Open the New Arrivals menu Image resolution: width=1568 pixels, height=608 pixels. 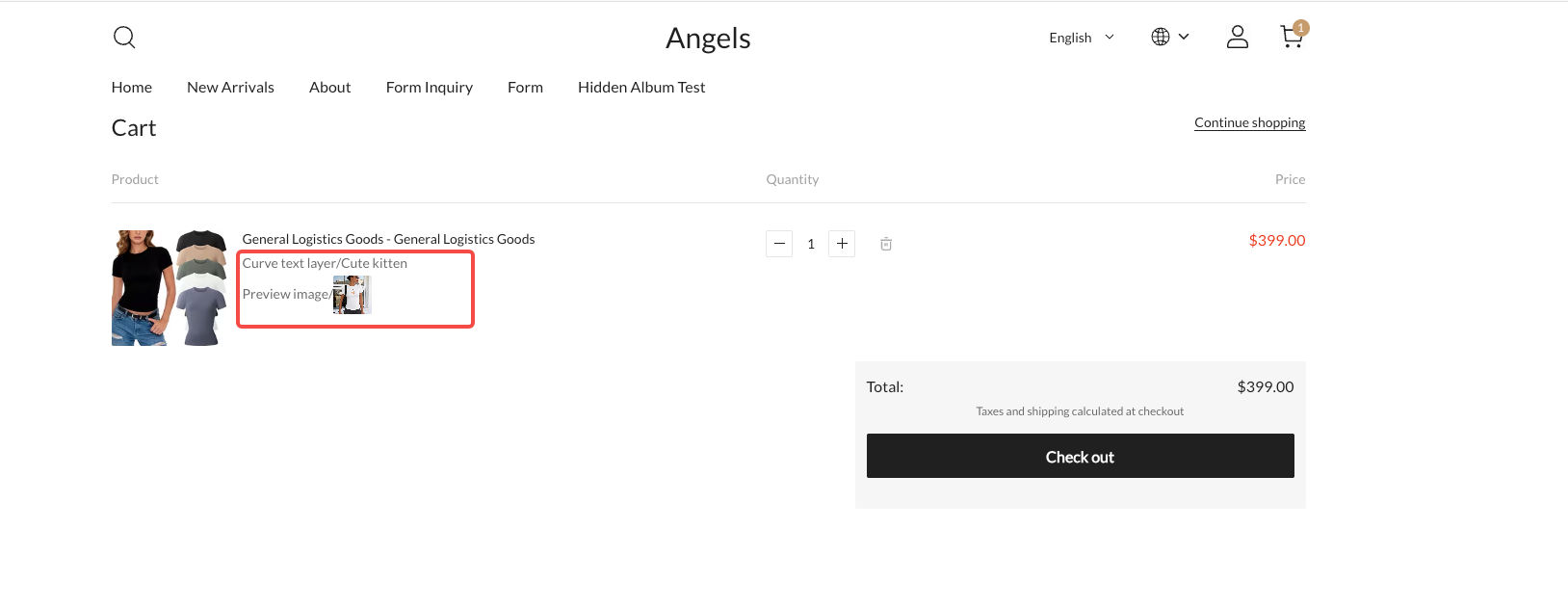[230, 87]
